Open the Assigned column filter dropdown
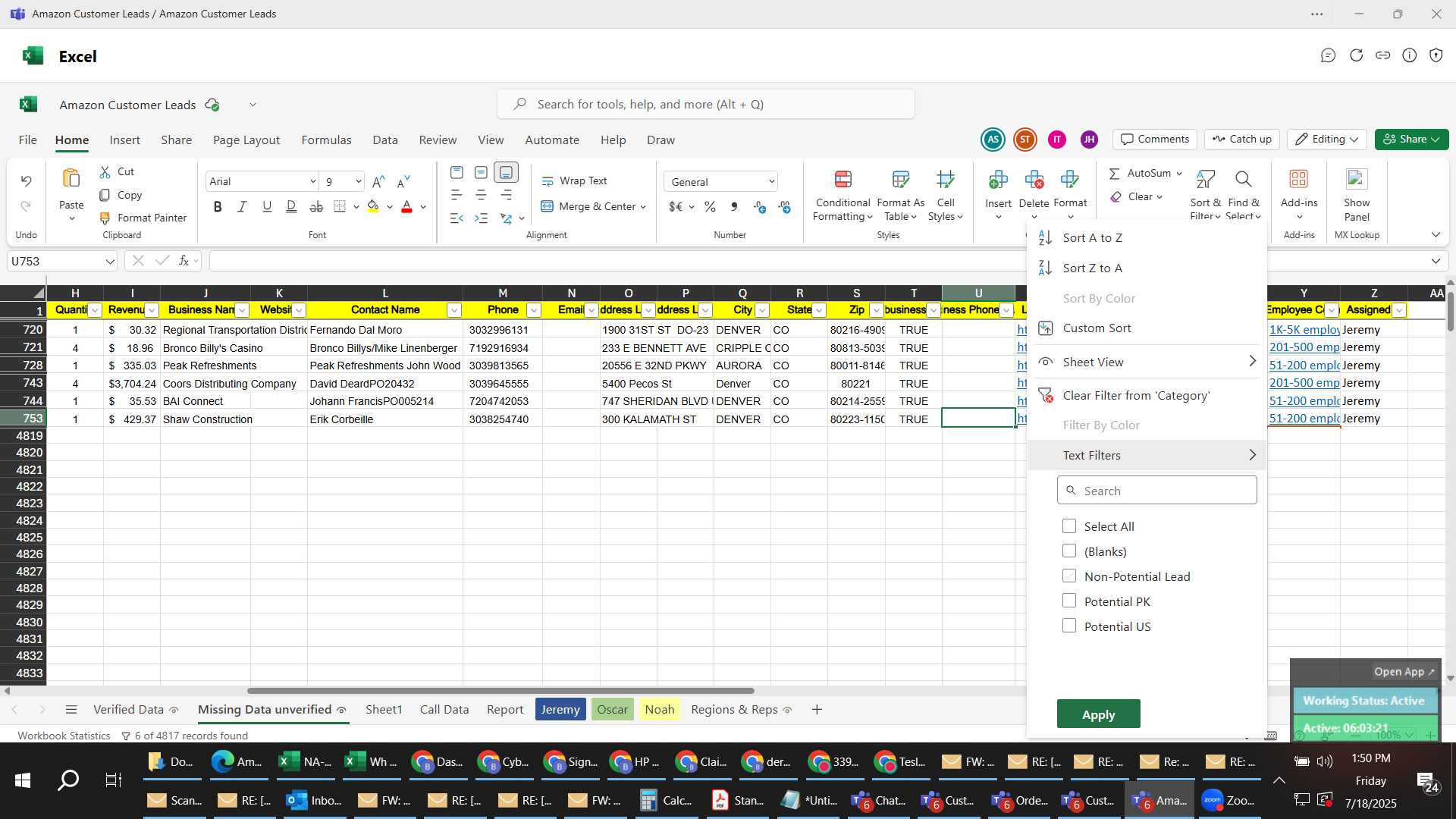This screenshot has height=819, width=1456. click(x=1399, y=310)
